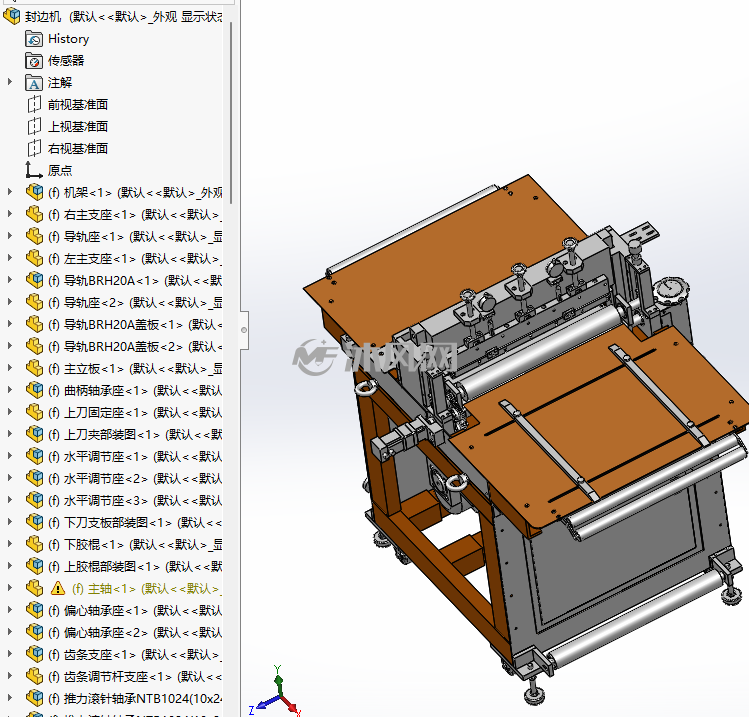Expand the 偏心轴承座<2> component node
Screen dimensions: 749x717
coord(10,632)
